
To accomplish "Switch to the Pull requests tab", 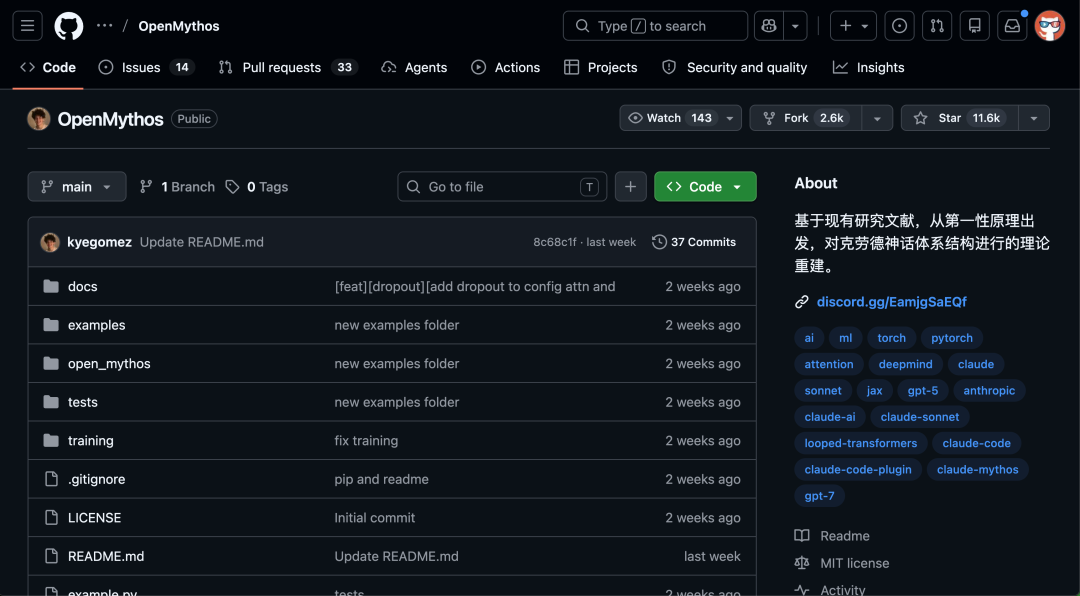I will tap(288, 68).
